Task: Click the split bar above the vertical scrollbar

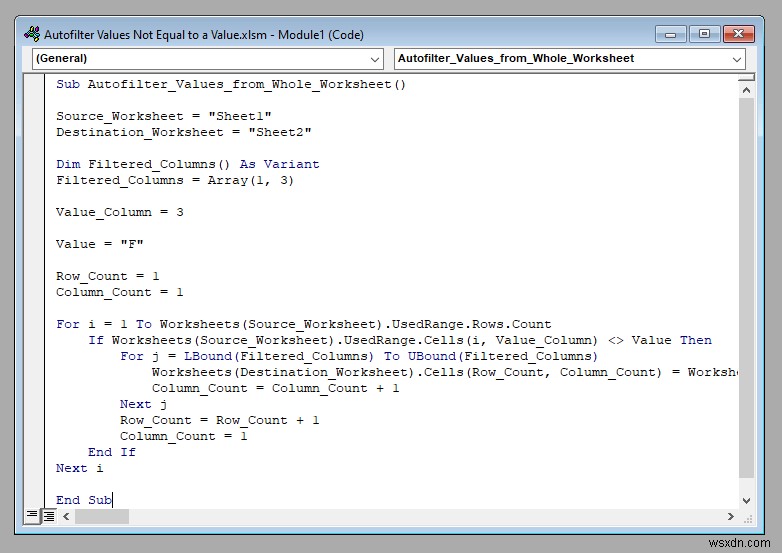Action: tap(746, 77)
